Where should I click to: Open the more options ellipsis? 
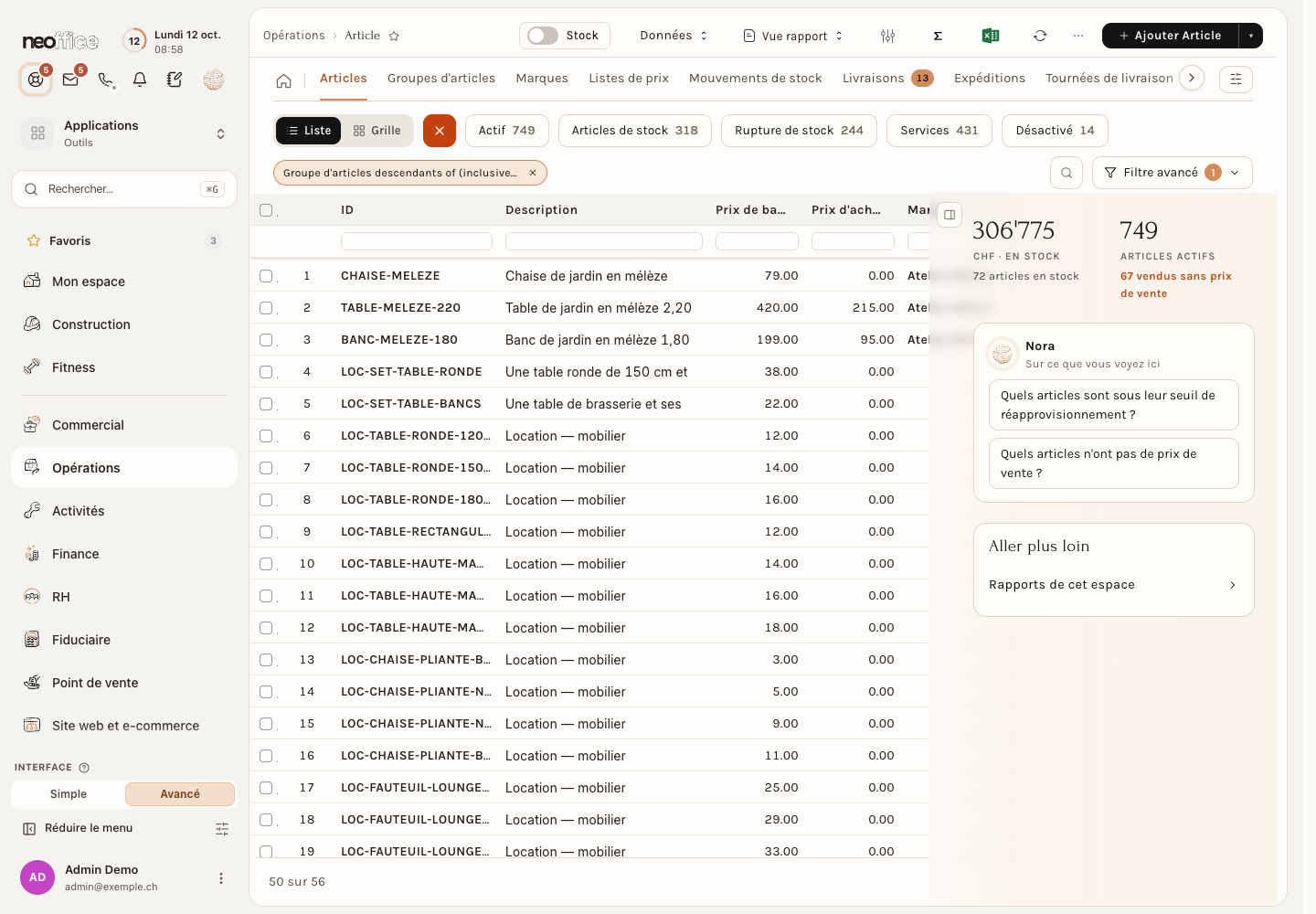click(x=1078, y=36)
